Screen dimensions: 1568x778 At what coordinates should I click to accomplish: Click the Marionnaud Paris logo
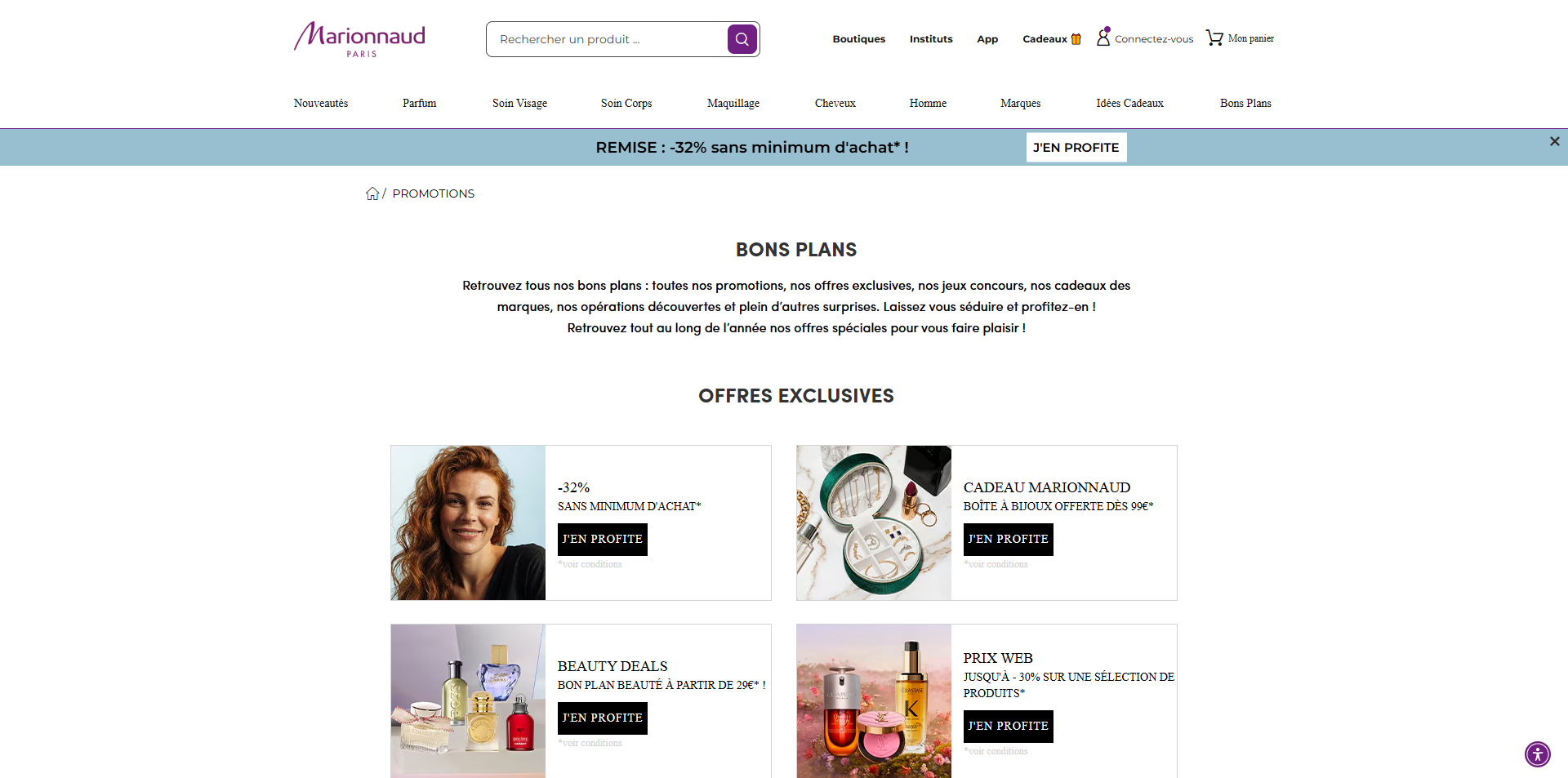(x=359, y=39)
